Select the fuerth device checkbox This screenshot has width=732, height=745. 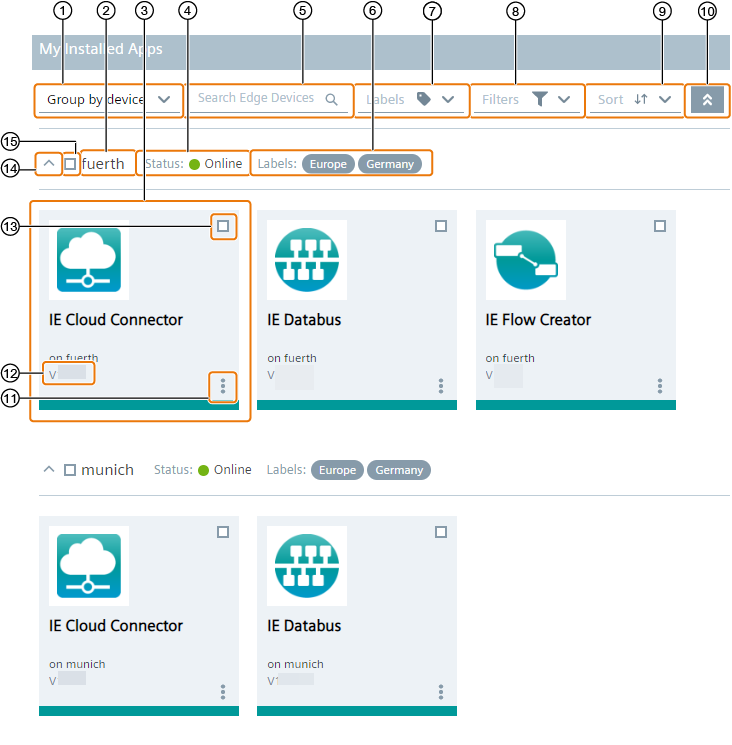(x=70, y=163)
